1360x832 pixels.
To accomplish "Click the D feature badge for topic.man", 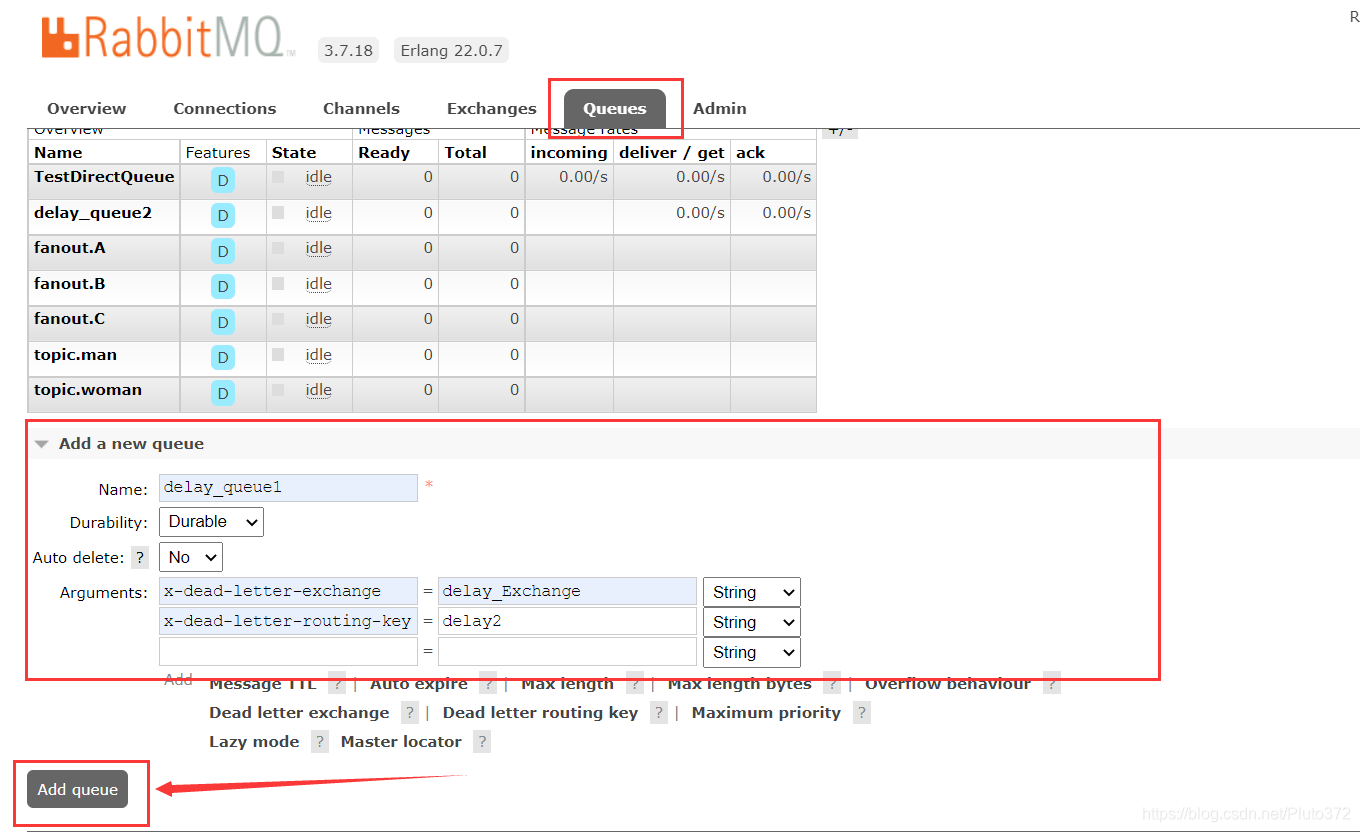I will coord(223,358).
